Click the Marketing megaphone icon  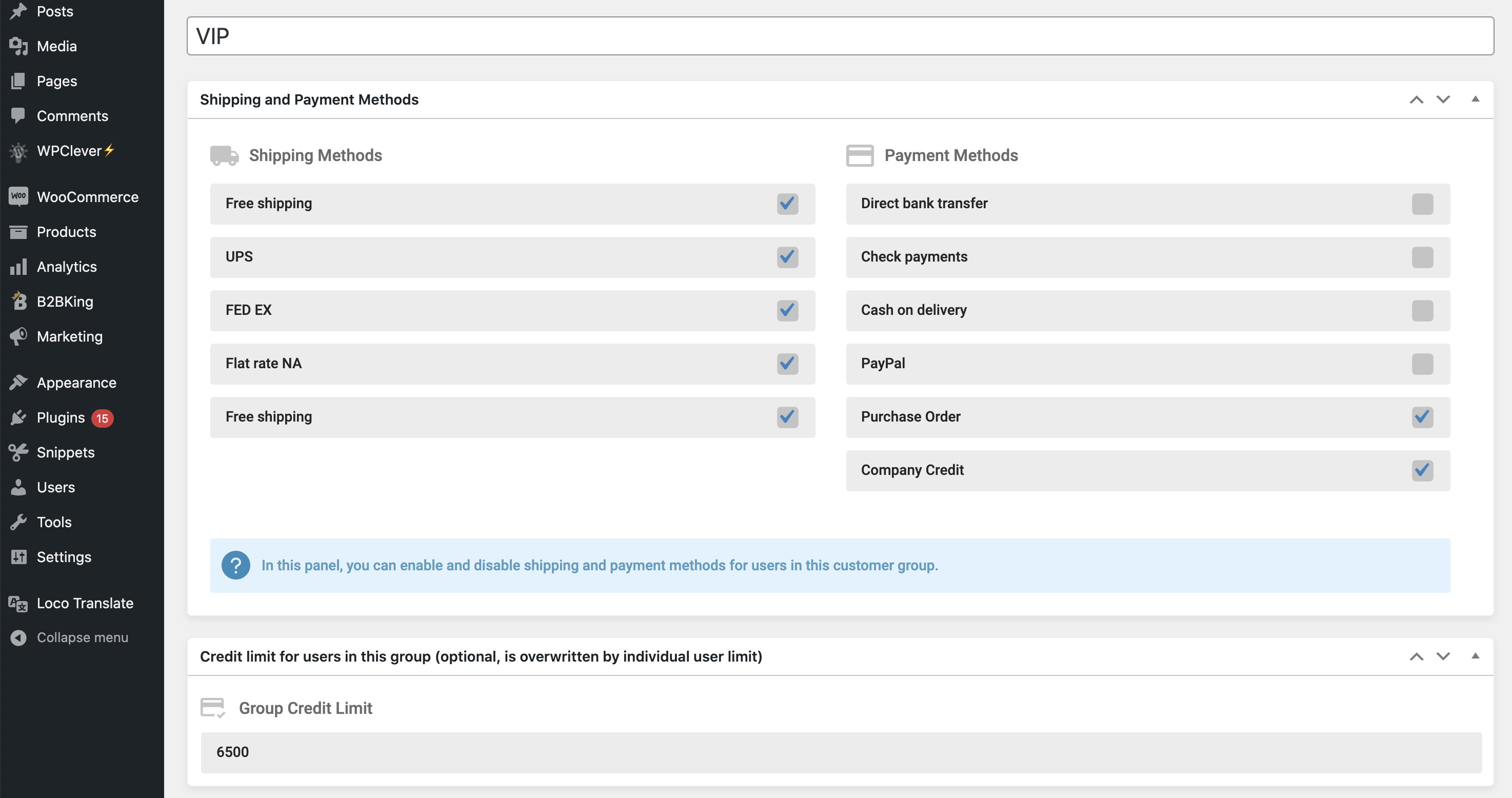pyautogui.click(x=19, y=336)
